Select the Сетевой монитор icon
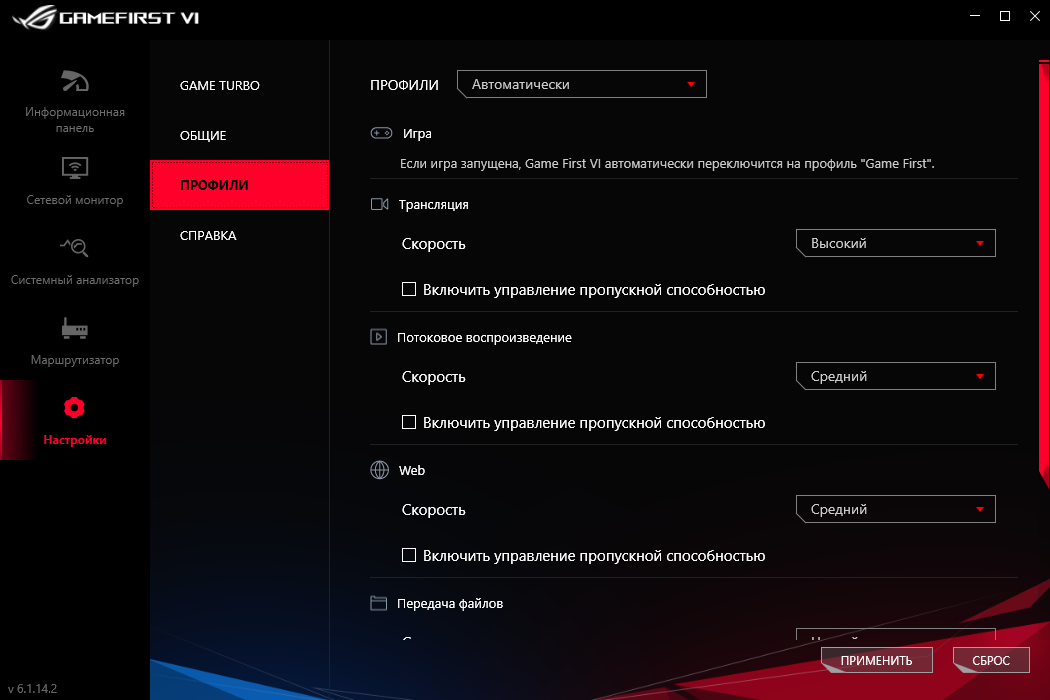Image resolution: width=1050 pixels, height=700 pixels. click(x=73, y=169)
